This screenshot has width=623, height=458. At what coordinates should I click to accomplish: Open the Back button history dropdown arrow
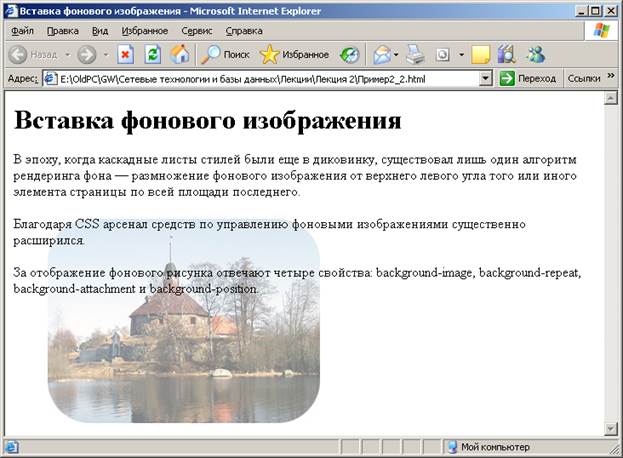[x=68, y=54]
